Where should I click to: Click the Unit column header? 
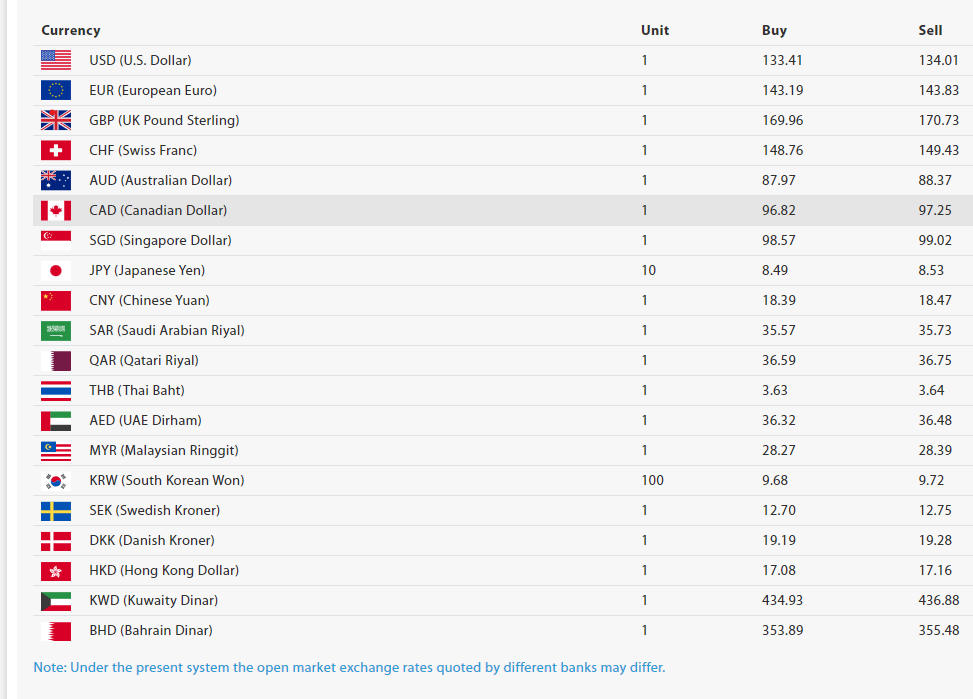[655, 30]
